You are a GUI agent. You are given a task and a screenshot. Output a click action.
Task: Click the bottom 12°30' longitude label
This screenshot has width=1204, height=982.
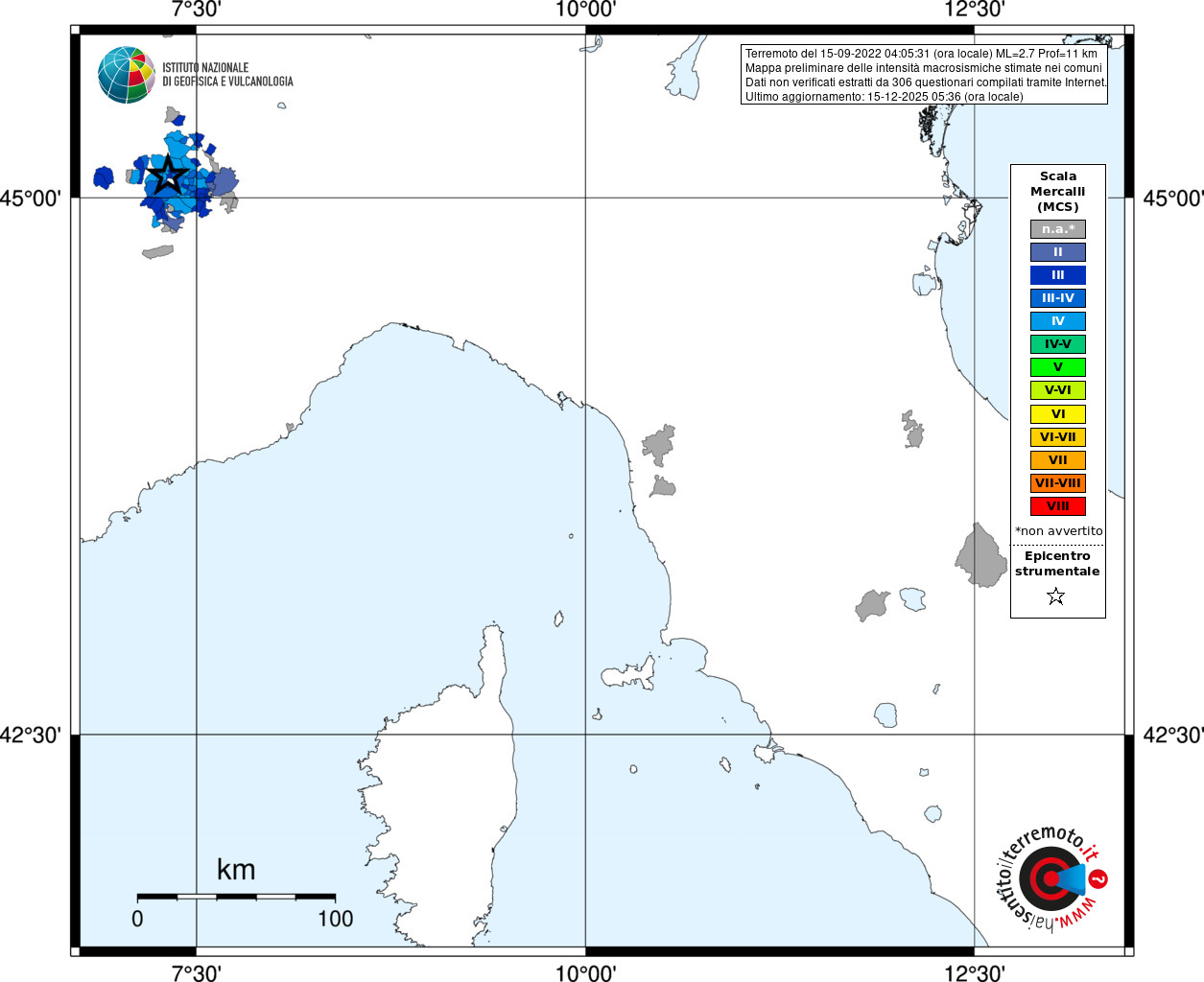point(975,973)
